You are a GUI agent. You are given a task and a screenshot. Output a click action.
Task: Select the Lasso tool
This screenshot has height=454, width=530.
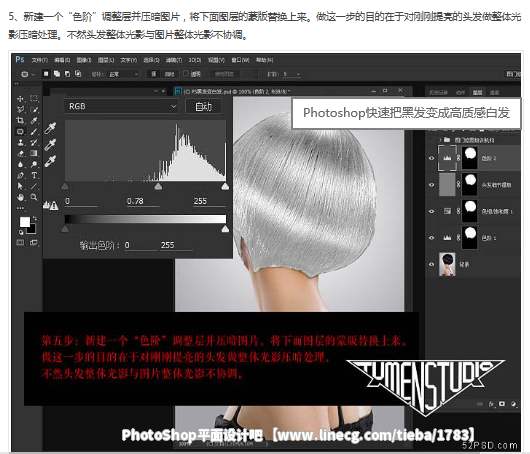[x=20, y=110]
